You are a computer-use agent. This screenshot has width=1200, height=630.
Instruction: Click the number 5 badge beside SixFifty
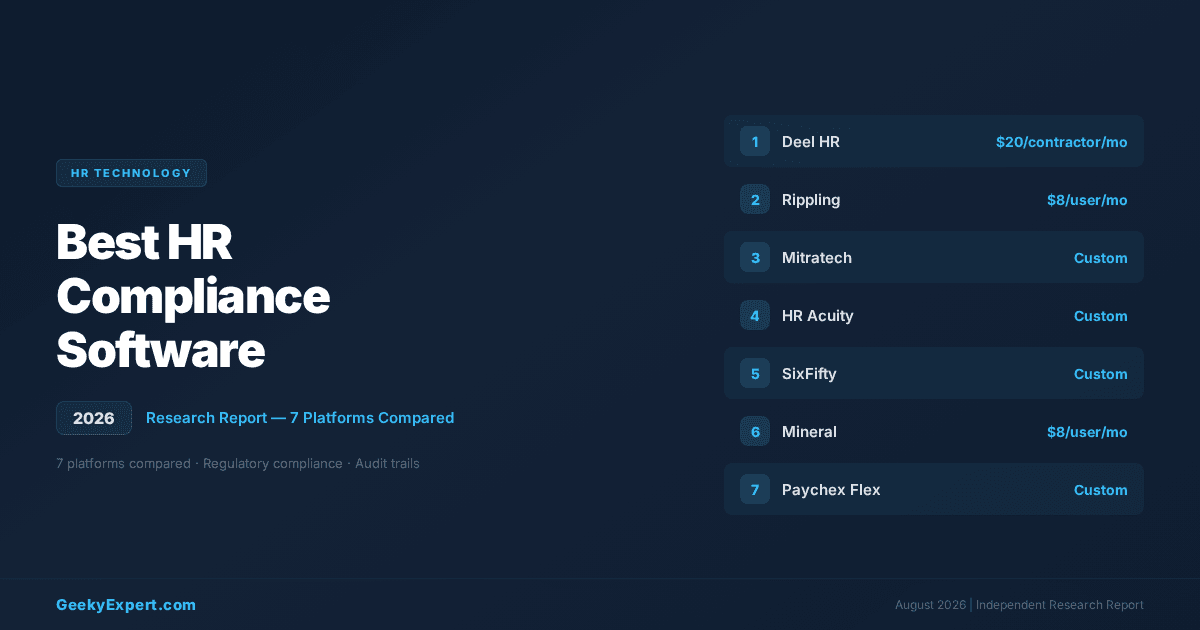755,373
